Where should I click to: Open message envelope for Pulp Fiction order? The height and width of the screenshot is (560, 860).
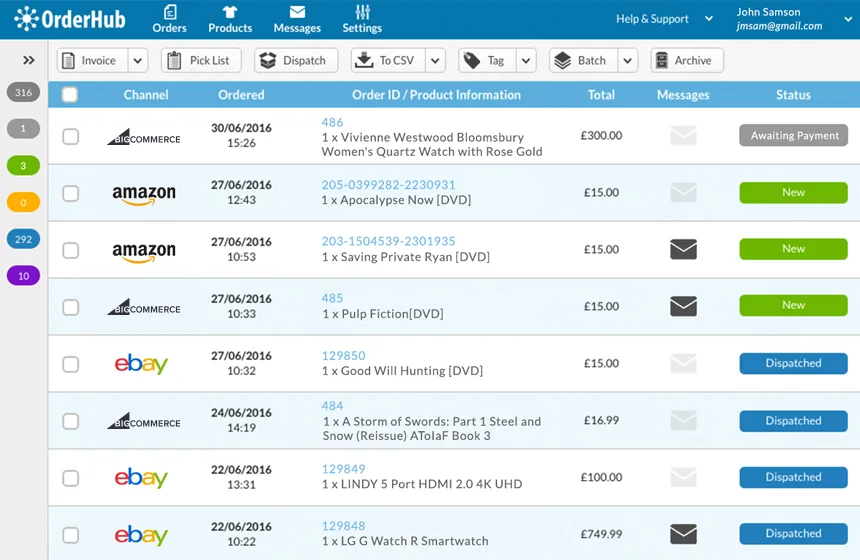coord(683,306)
